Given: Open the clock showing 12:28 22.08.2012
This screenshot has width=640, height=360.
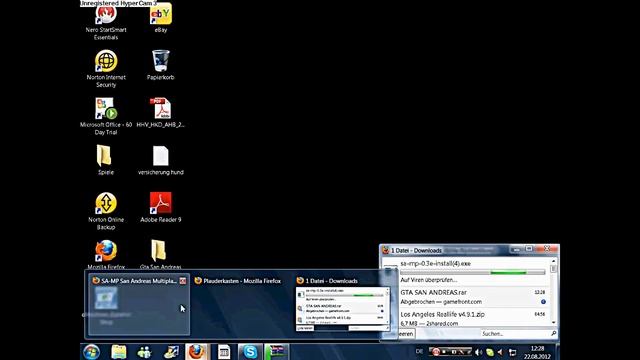Looking at the screenshot, I should pyautogui.click(x=537, y=352).
